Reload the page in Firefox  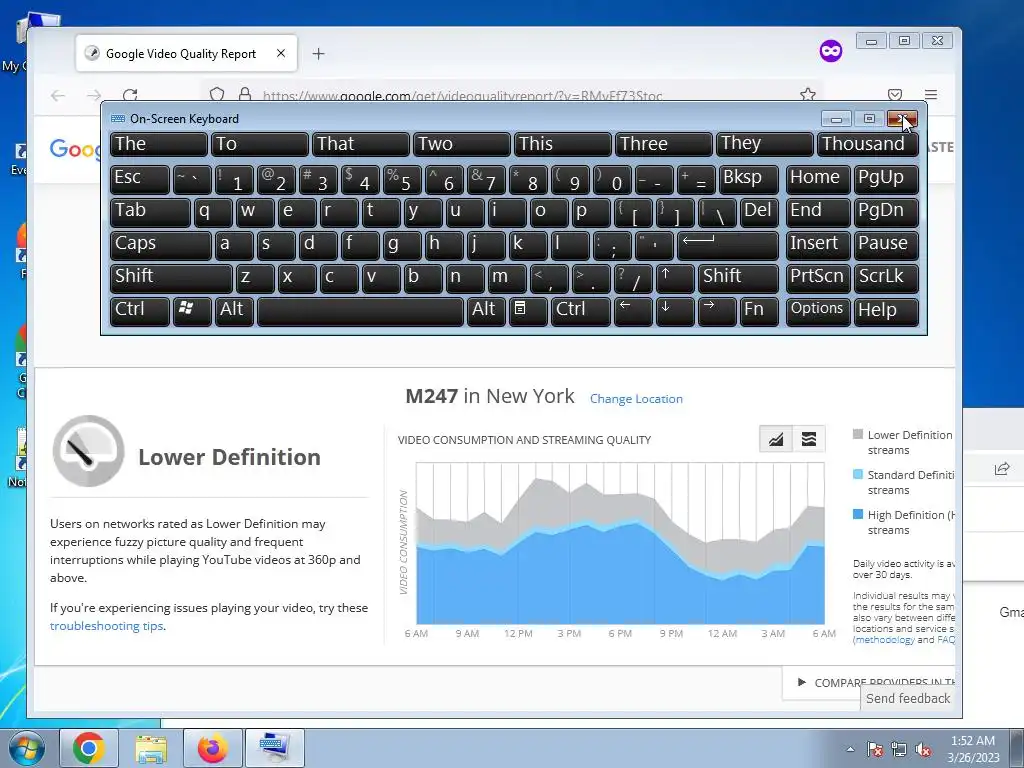tap(130, 95)
